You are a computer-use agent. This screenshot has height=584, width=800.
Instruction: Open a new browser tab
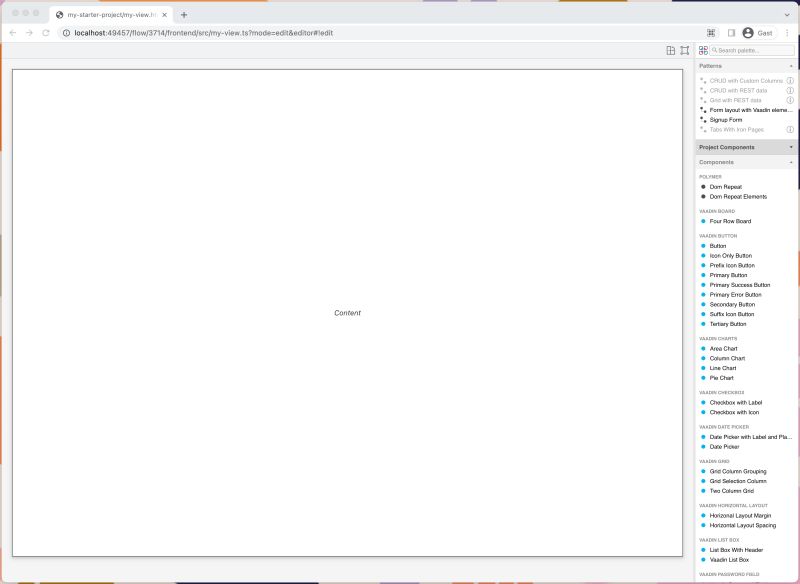pos(182,14)
